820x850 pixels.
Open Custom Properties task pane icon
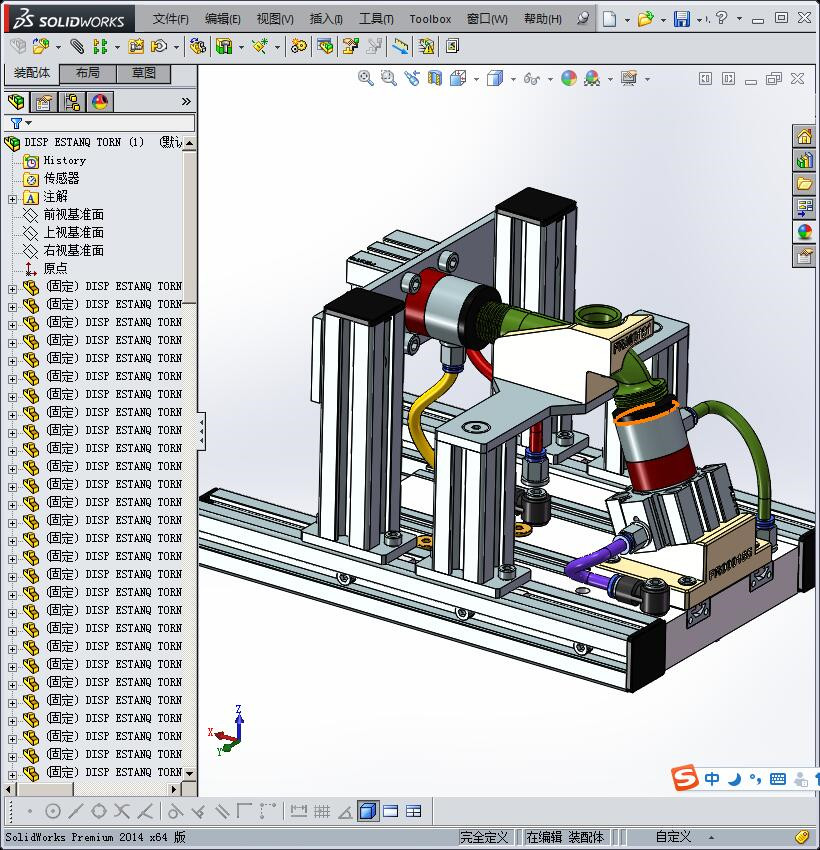click(x=804, y=255)
